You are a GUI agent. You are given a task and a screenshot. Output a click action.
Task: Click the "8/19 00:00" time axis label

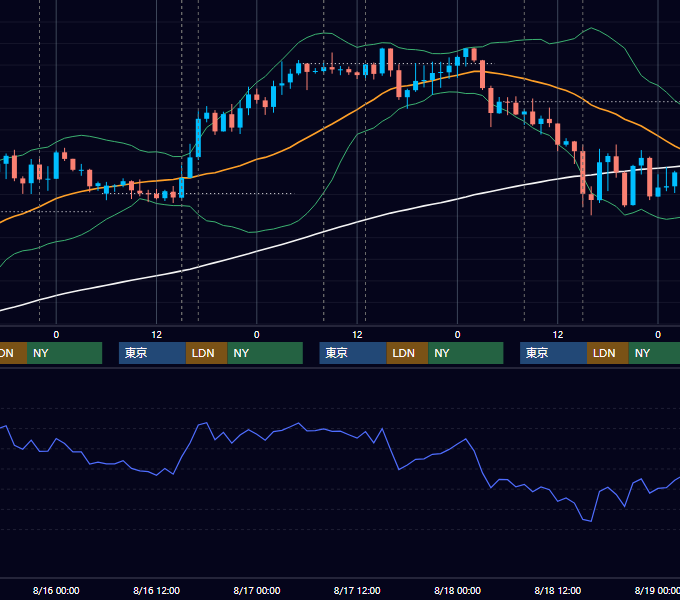click(657, 590)
